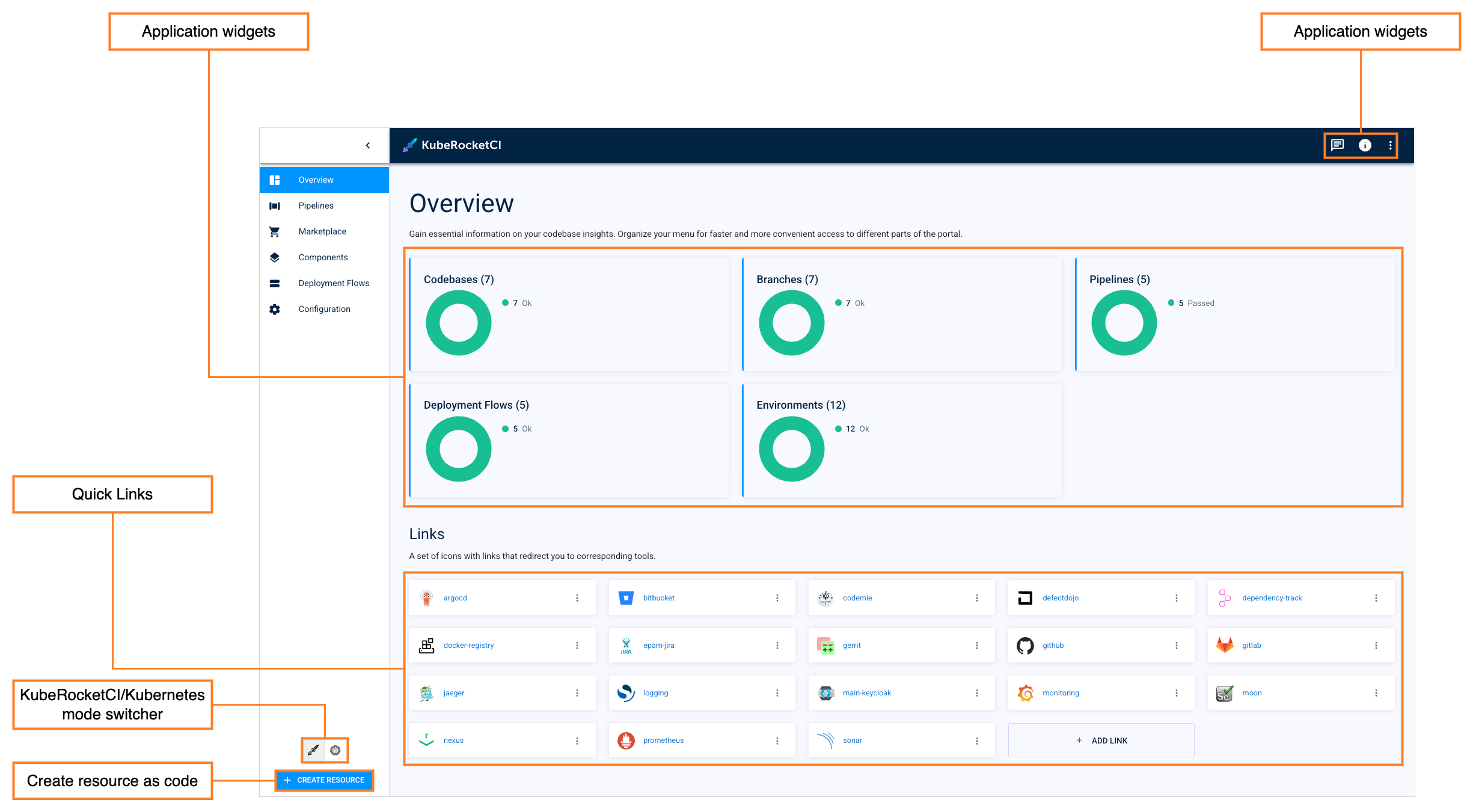Switch to Kubernetes mode
Viewport: 1473px width, 812px height.
click(x=335, y=750)
